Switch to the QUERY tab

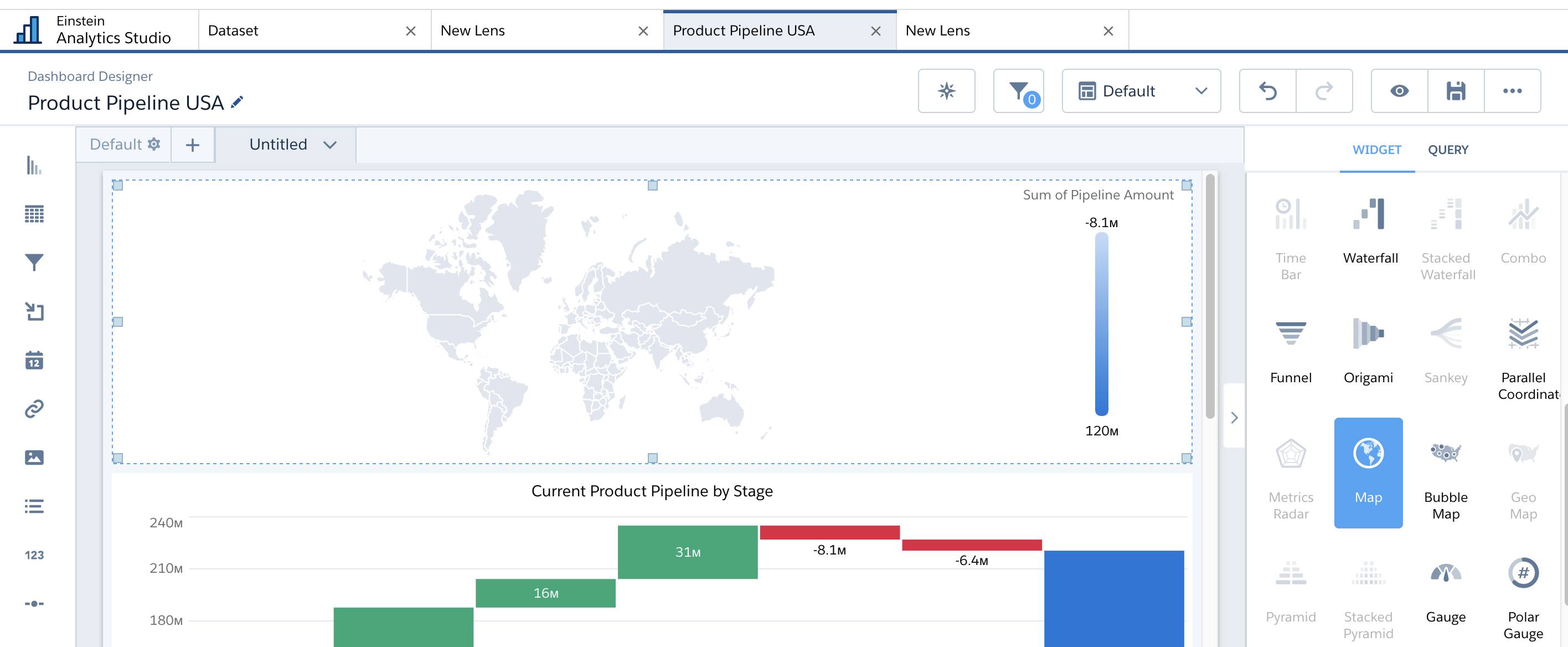tap(1448, 149)
